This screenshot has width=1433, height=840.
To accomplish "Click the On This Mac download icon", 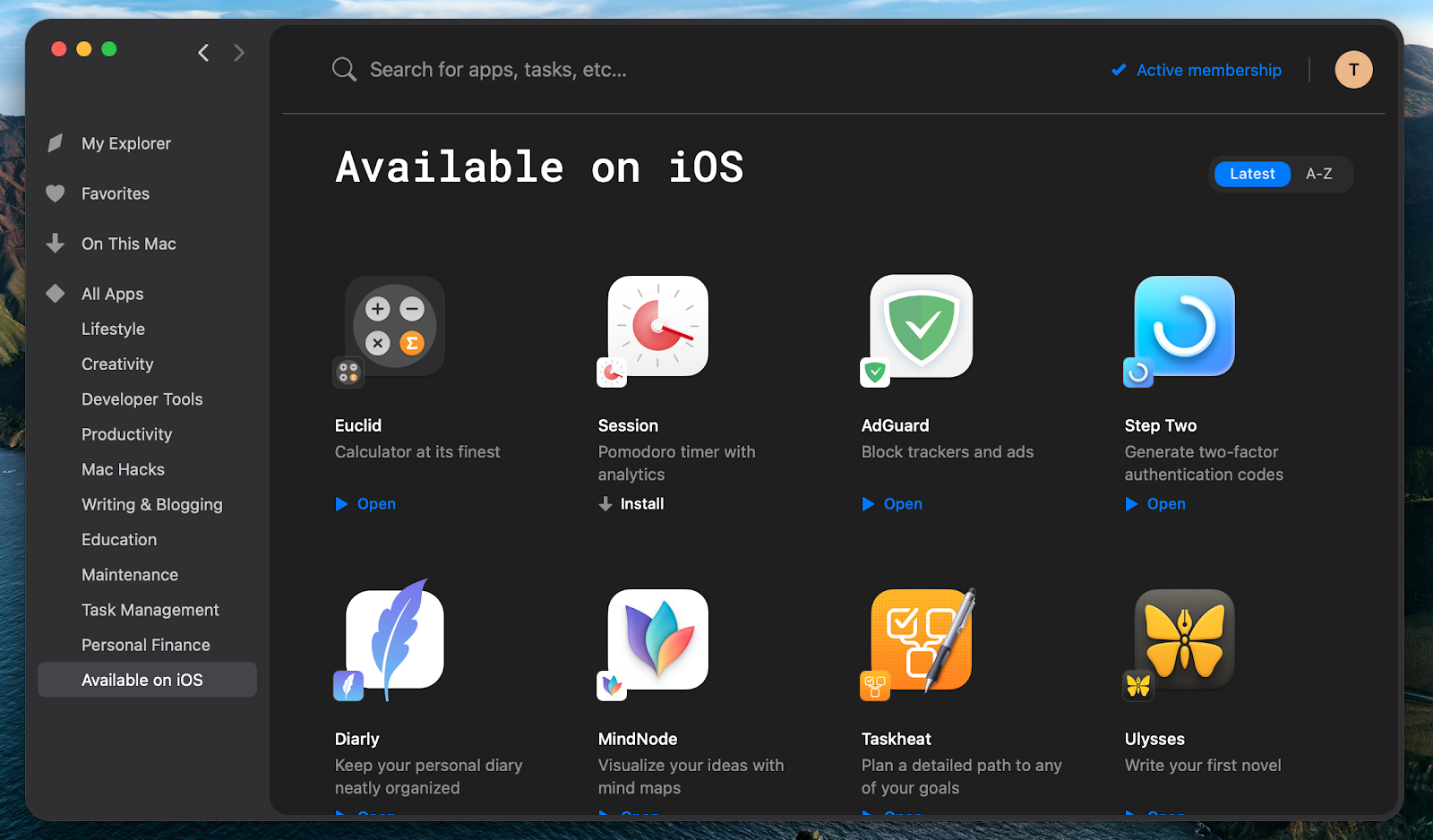I will tap(56, 243).
